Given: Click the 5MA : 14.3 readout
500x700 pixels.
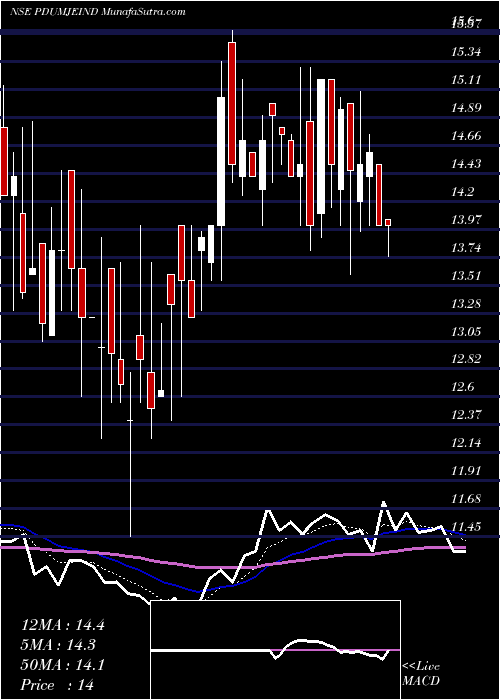Looking at the screenshot, I should 58,645.
